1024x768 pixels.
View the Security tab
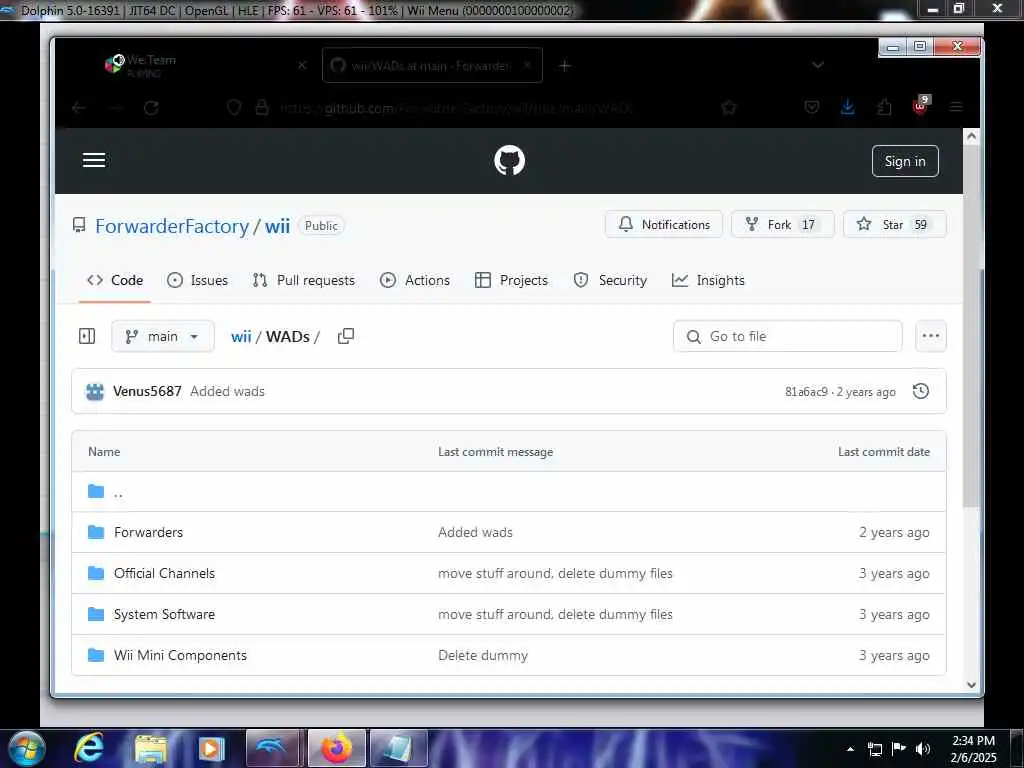pos(611,280)
